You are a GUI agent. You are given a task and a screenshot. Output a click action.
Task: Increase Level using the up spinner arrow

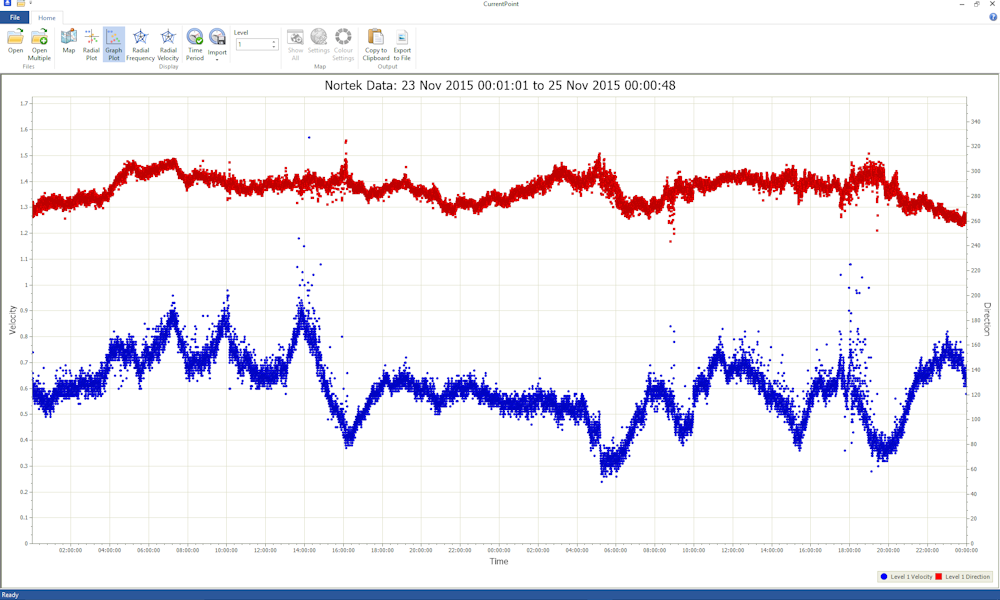point(274,42)
